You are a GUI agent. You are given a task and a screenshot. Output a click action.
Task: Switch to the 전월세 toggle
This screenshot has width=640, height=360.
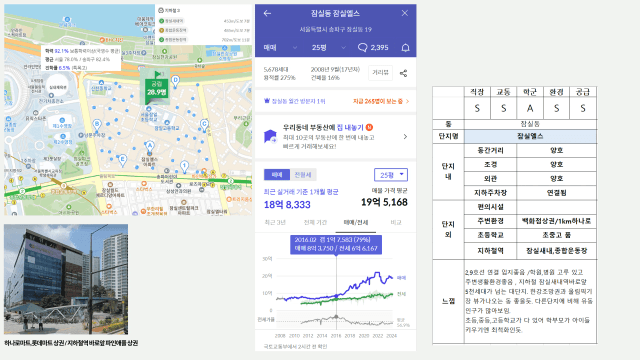(x=303, y=175)
